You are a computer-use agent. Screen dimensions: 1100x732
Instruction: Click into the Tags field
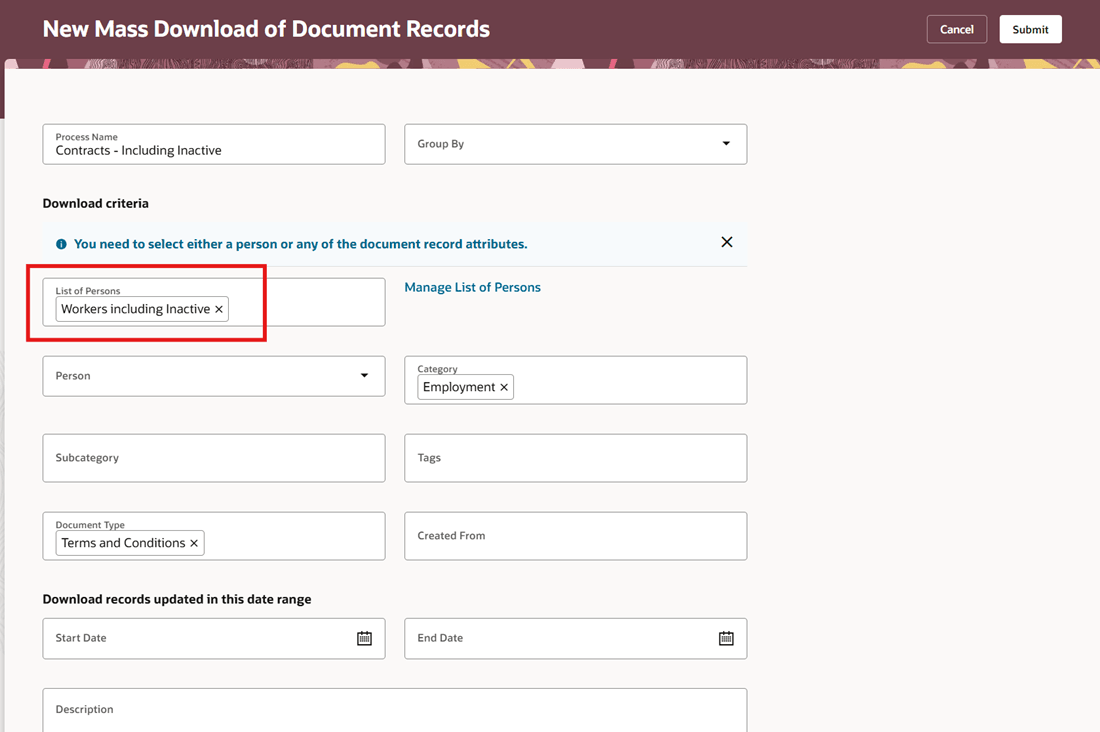tap(575, 458)
